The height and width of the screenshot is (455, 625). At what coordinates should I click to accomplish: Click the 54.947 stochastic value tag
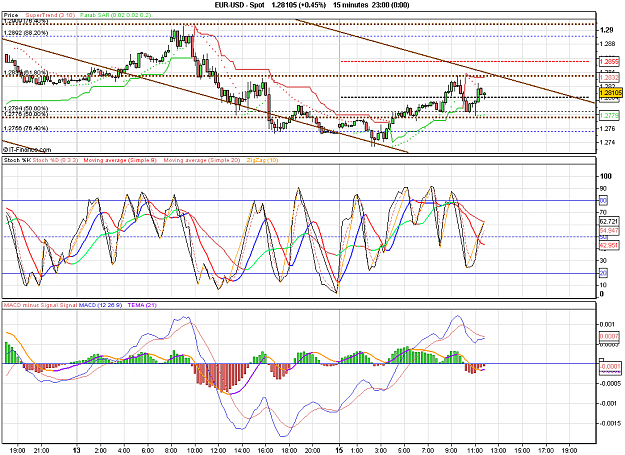pos(609,231)
